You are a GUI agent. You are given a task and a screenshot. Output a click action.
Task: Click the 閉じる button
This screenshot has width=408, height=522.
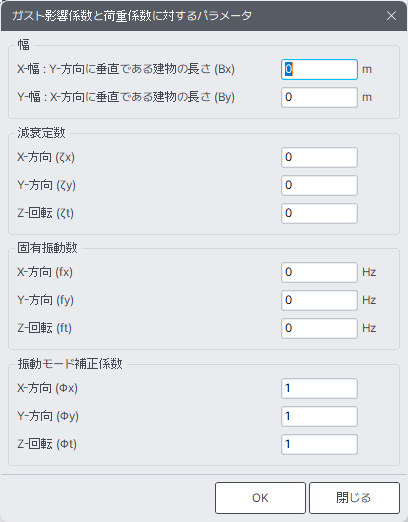[354, 498]
